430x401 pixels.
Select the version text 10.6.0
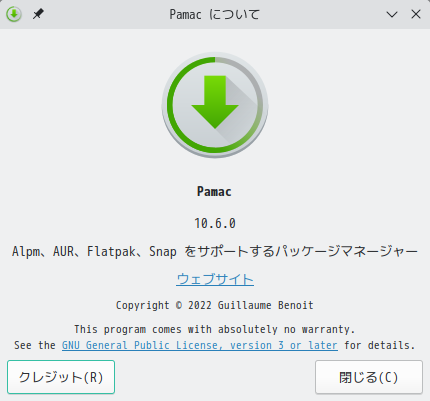[x=215, y=223]
